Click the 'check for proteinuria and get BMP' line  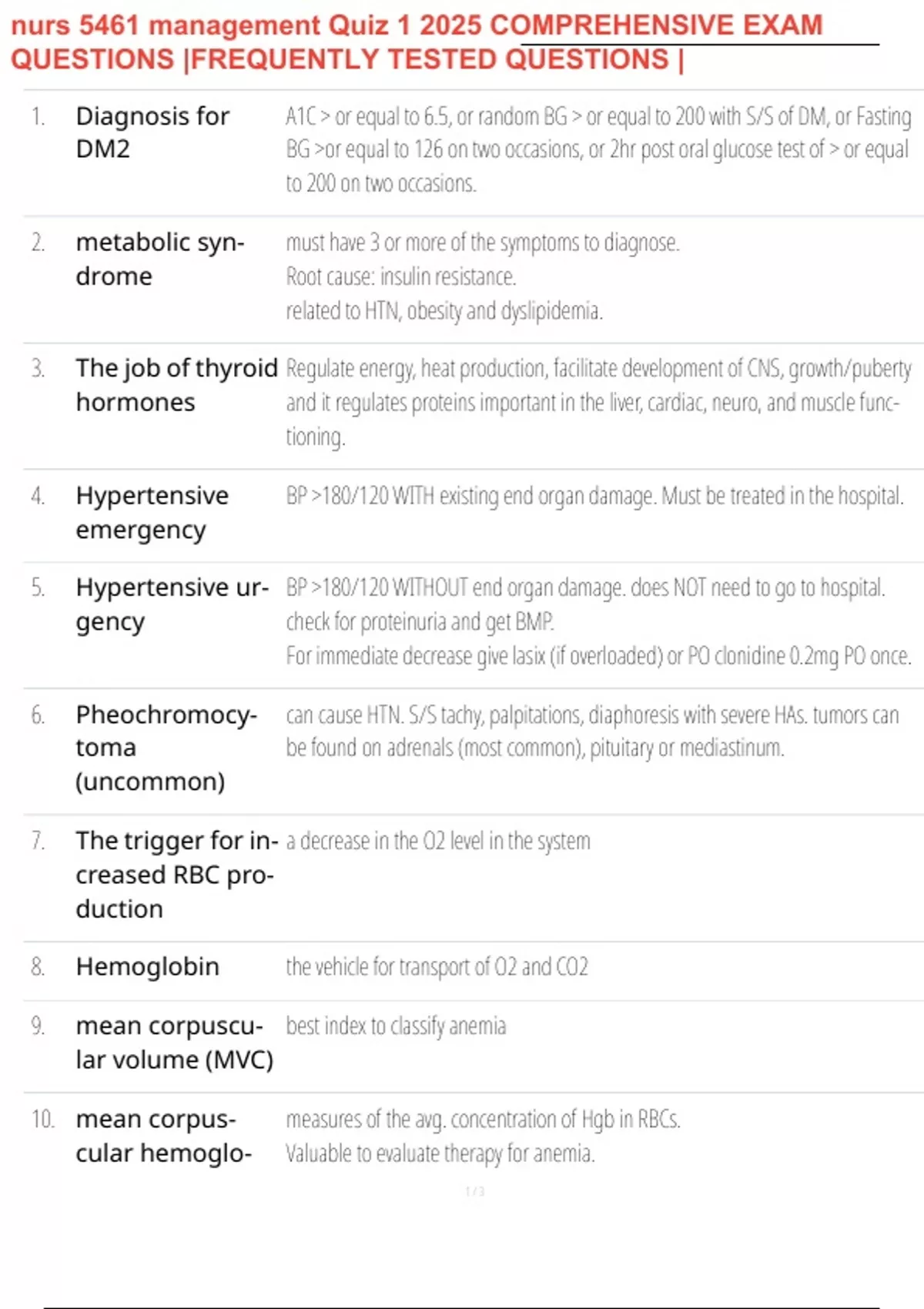tap(420, 621)
